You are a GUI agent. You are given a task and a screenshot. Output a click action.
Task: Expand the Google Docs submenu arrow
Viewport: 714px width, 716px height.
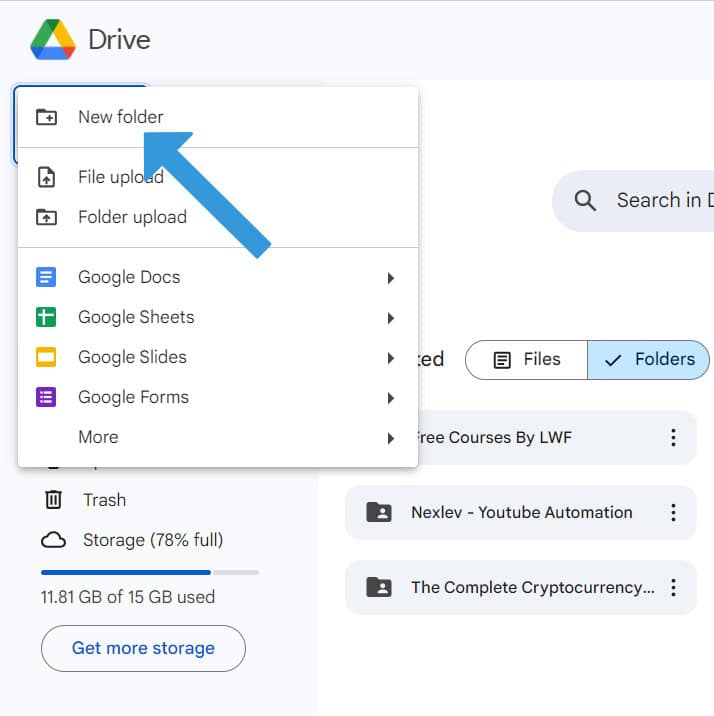coord(390,278)
